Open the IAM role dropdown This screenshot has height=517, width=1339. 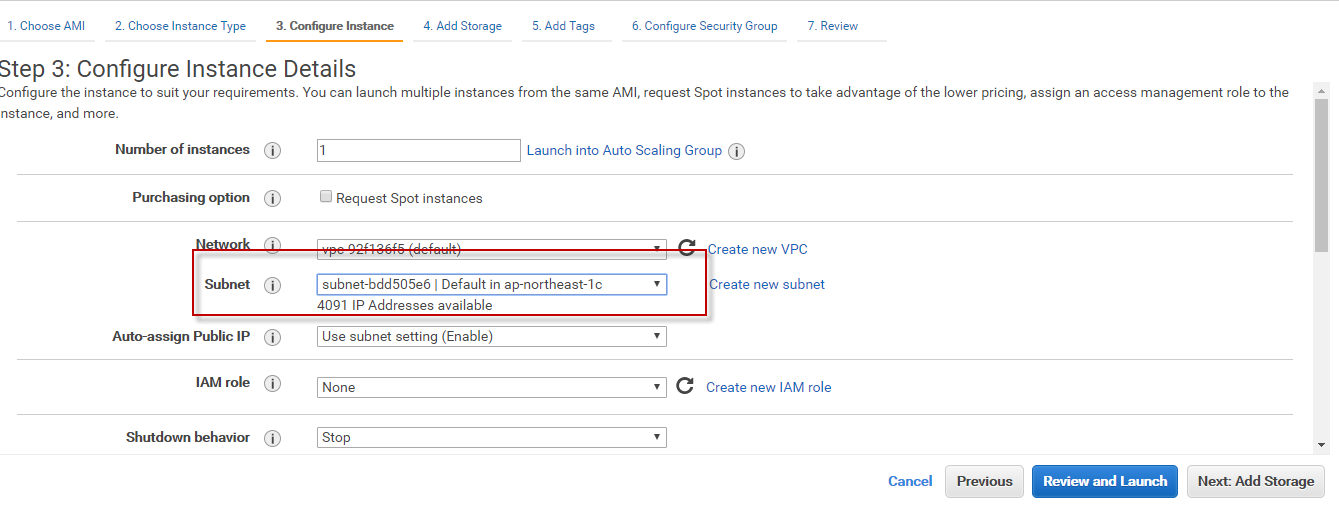491,387
